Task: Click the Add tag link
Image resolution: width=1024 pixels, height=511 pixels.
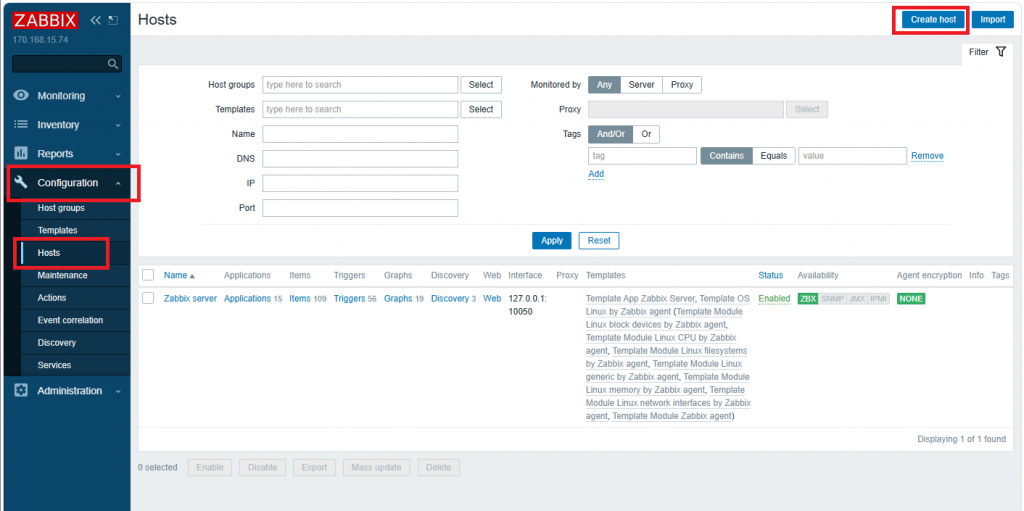Action: tap(596, 174)
